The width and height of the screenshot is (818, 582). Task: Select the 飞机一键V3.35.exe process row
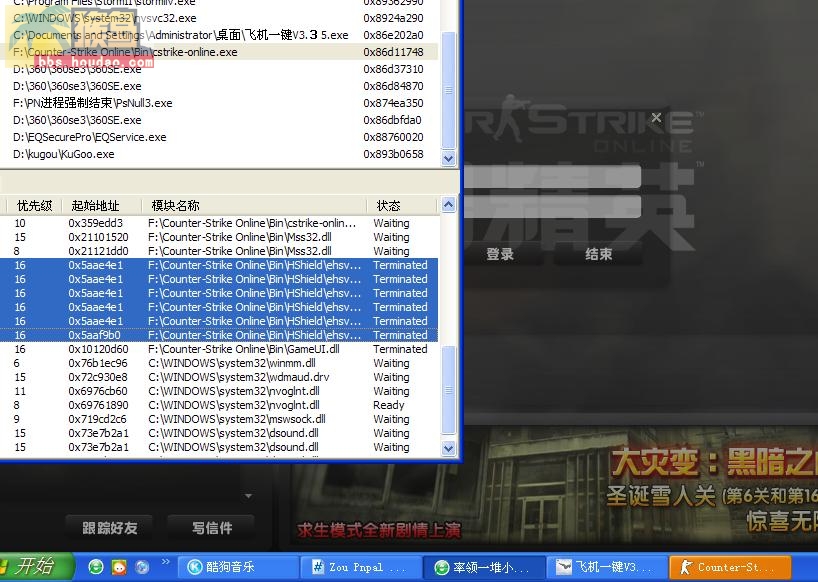[219, 35]
